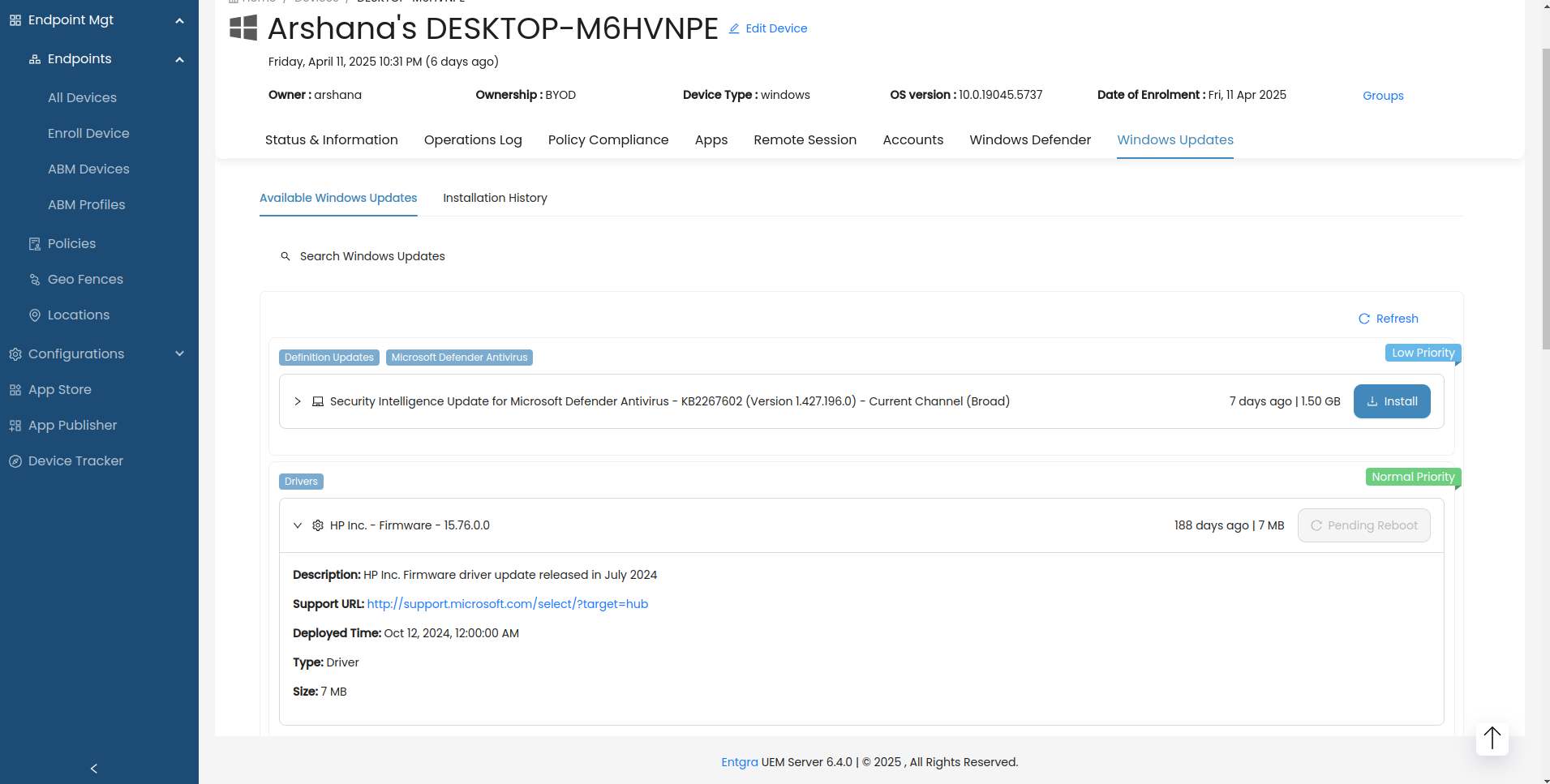The image size is (1550, 784).
Task: Open ABM Devices in sidebar
Action: click(x=88, y=169)
